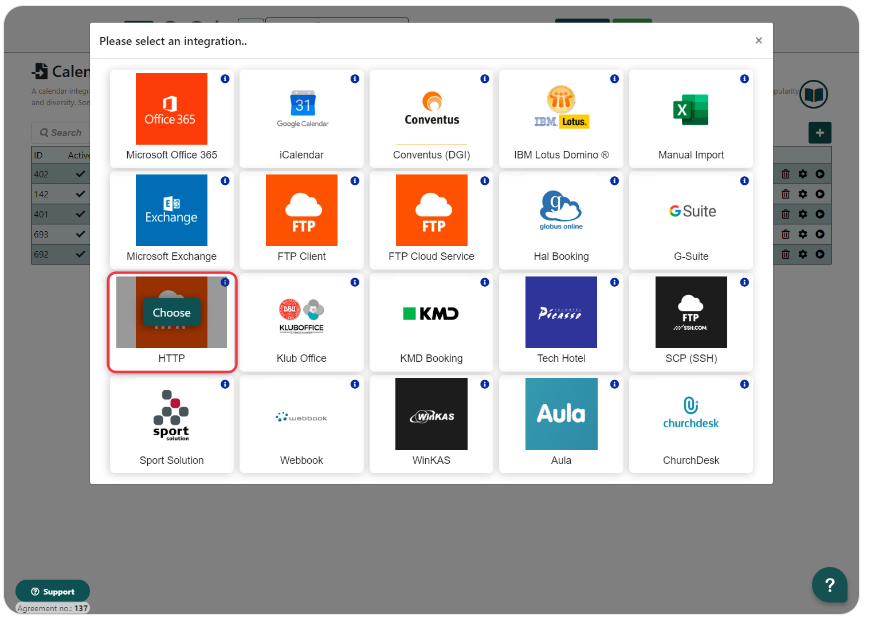Pick the KMD Booking integration
871x630 pixels.
(x=431, y=322)
